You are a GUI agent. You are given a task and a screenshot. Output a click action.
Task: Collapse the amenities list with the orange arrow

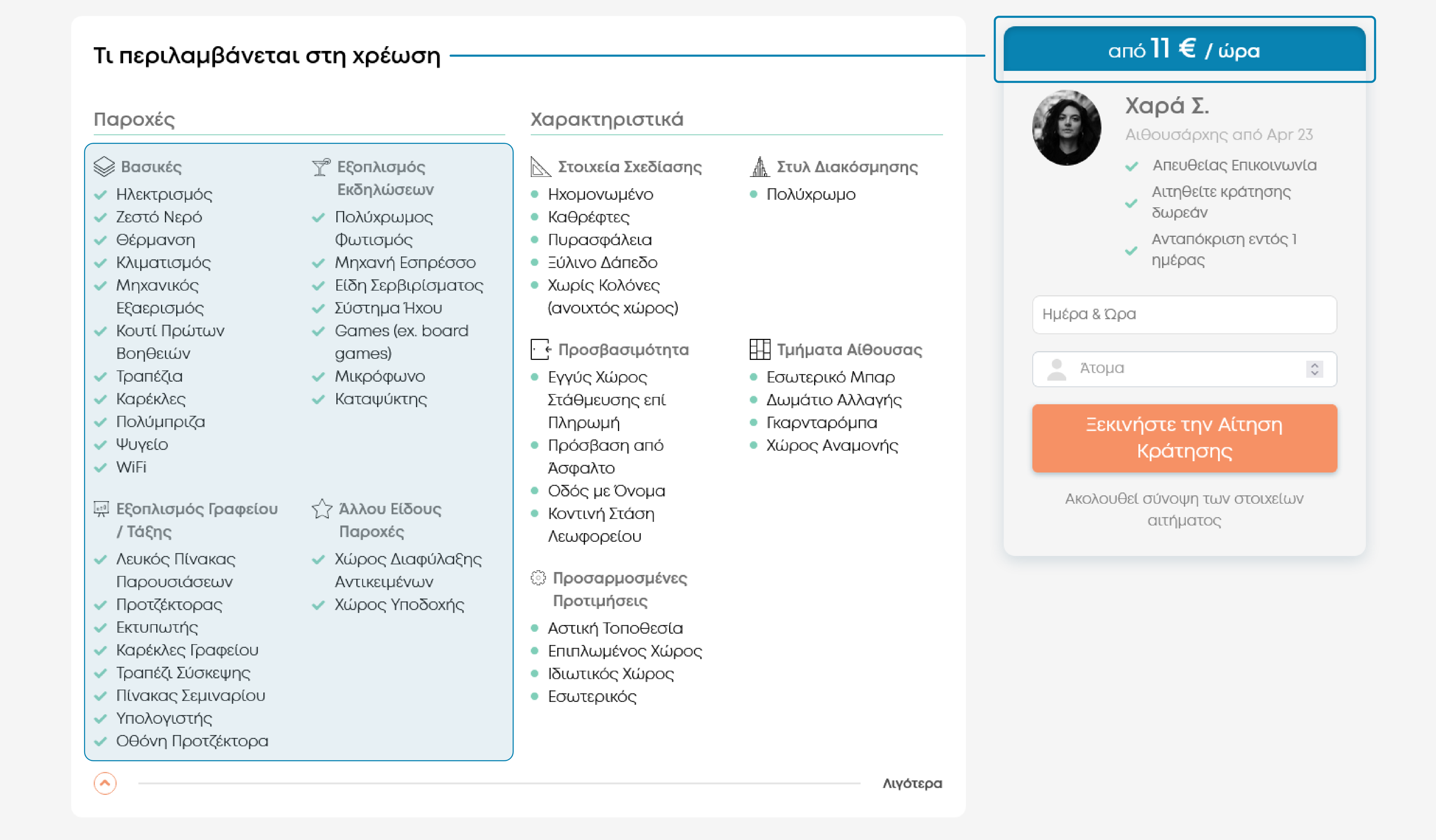coord(105,783)
